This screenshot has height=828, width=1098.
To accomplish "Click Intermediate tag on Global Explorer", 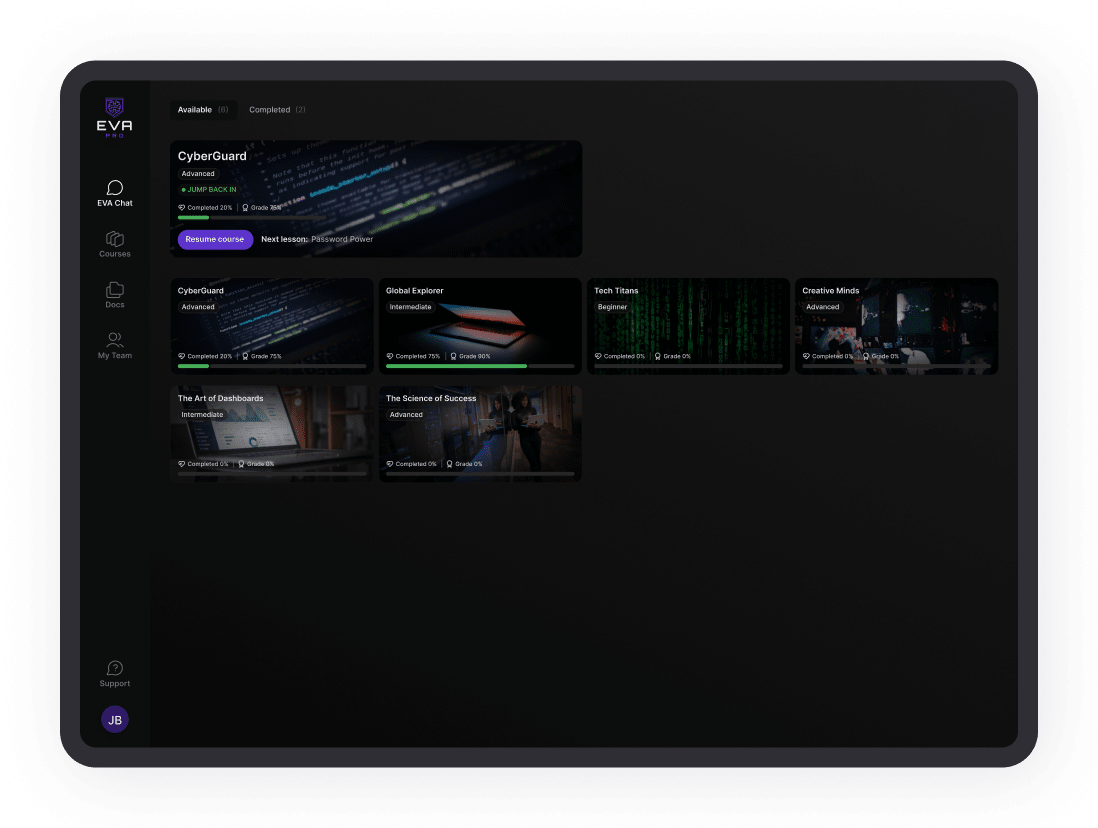I will (x=410, y=307).
